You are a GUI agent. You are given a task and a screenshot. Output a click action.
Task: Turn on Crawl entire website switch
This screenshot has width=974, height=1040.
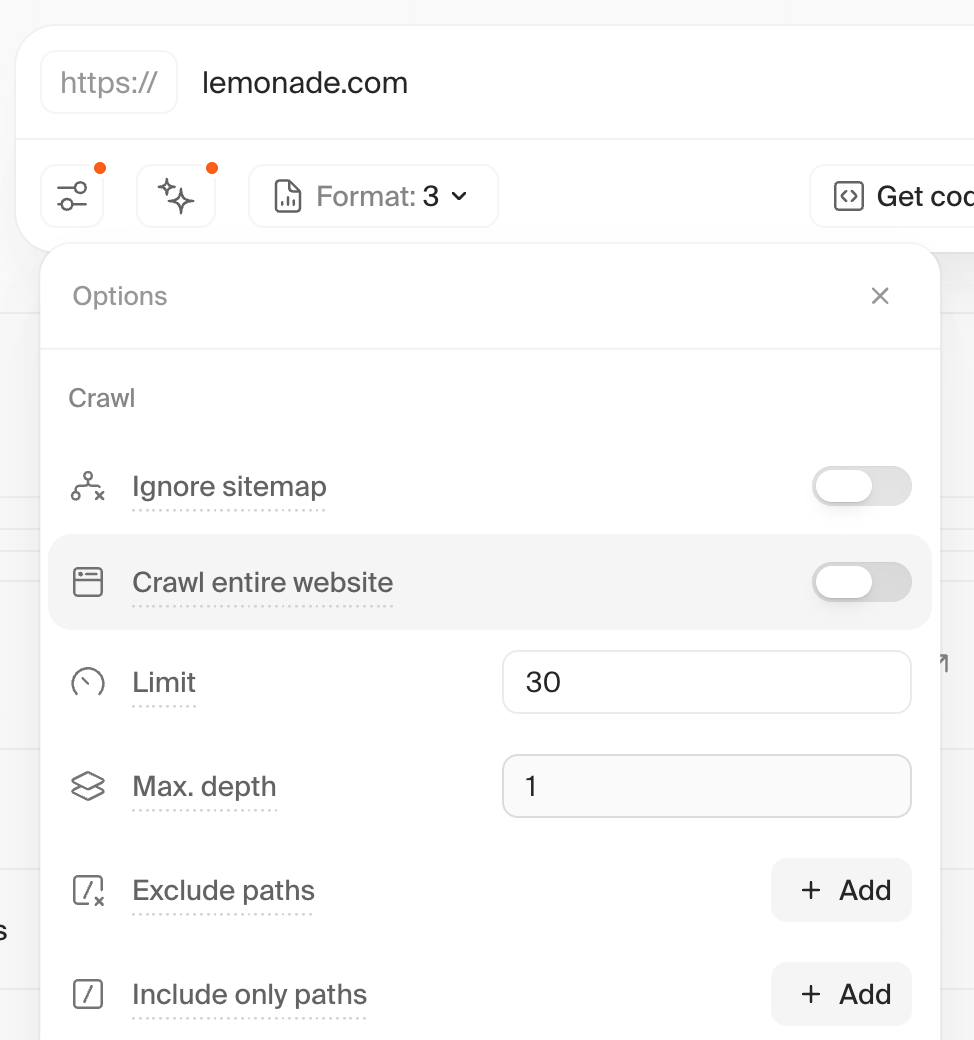coord(861,582)
